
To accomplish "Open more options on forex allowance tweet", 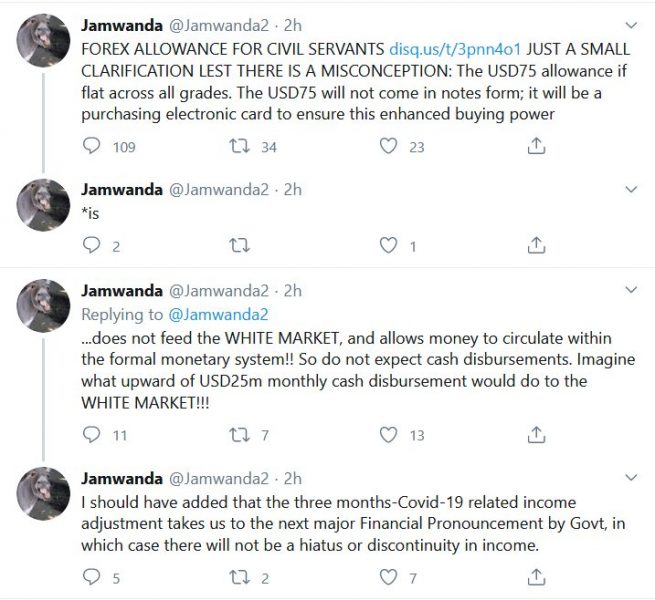I will pos(631,24).
